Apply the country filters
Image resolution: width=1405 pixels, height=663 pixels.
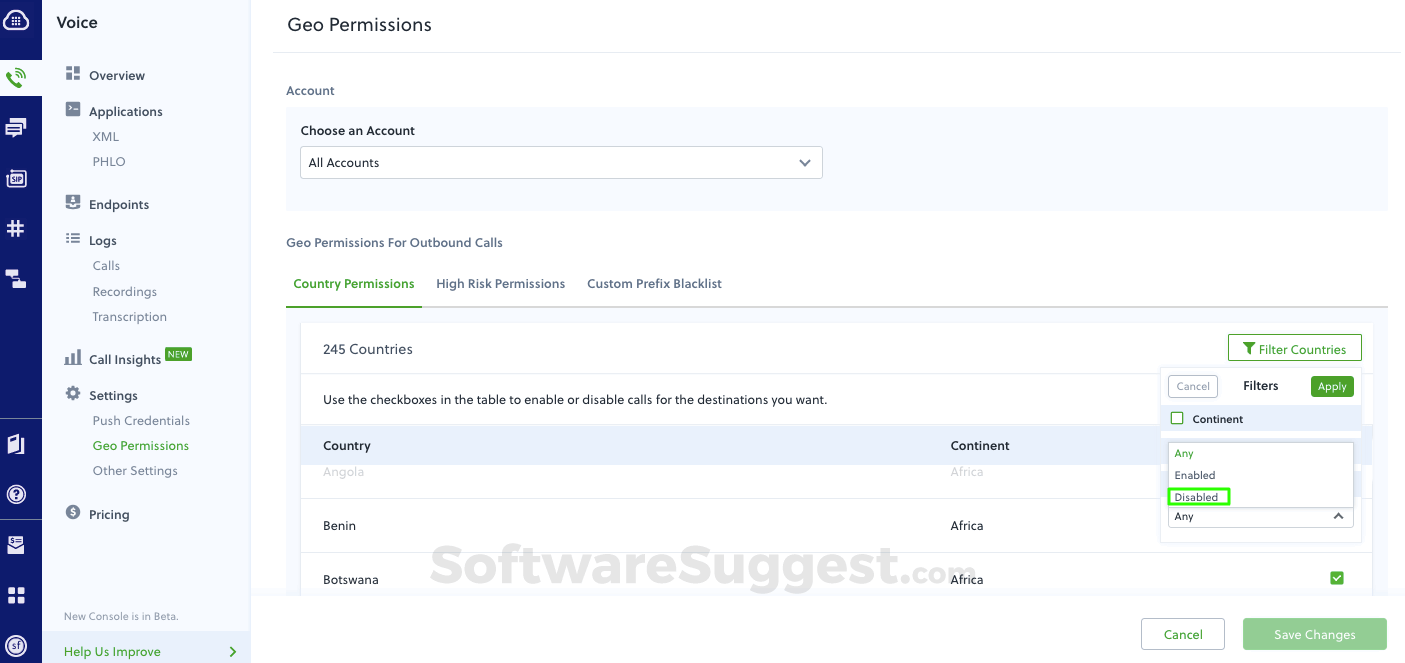pyautogui.click(x=1332, y=386)
